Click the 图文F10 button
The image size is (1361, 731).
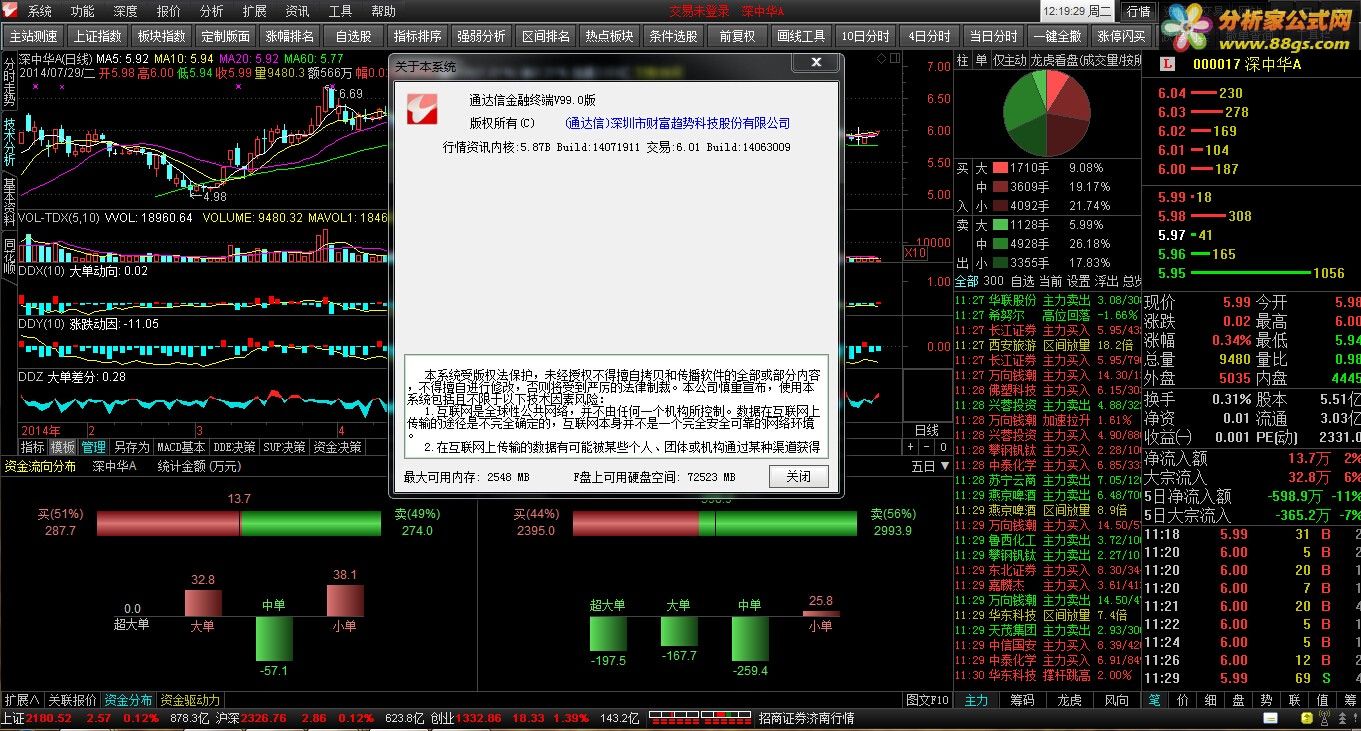point(927,700)
